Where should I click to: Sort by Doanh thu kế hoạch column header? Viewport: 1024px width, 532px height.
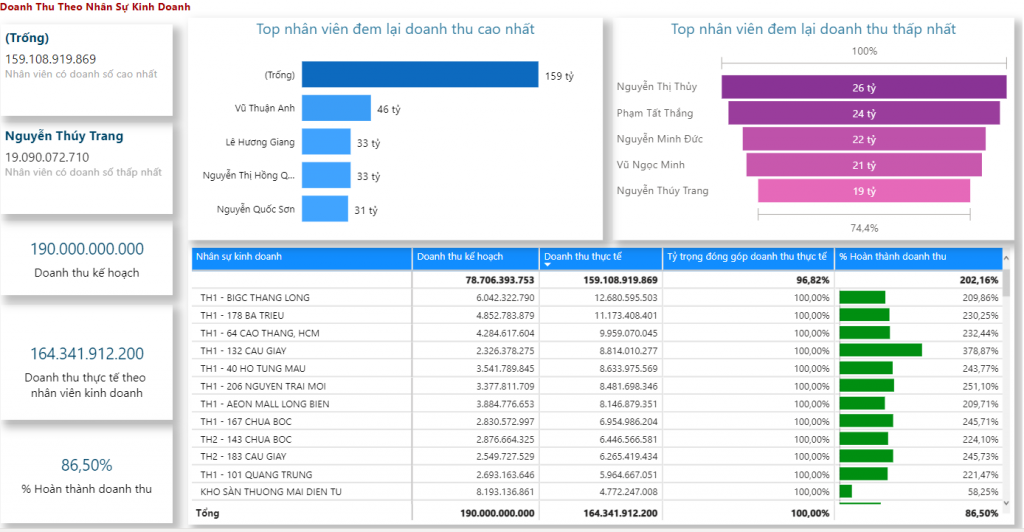click(475, 257)
